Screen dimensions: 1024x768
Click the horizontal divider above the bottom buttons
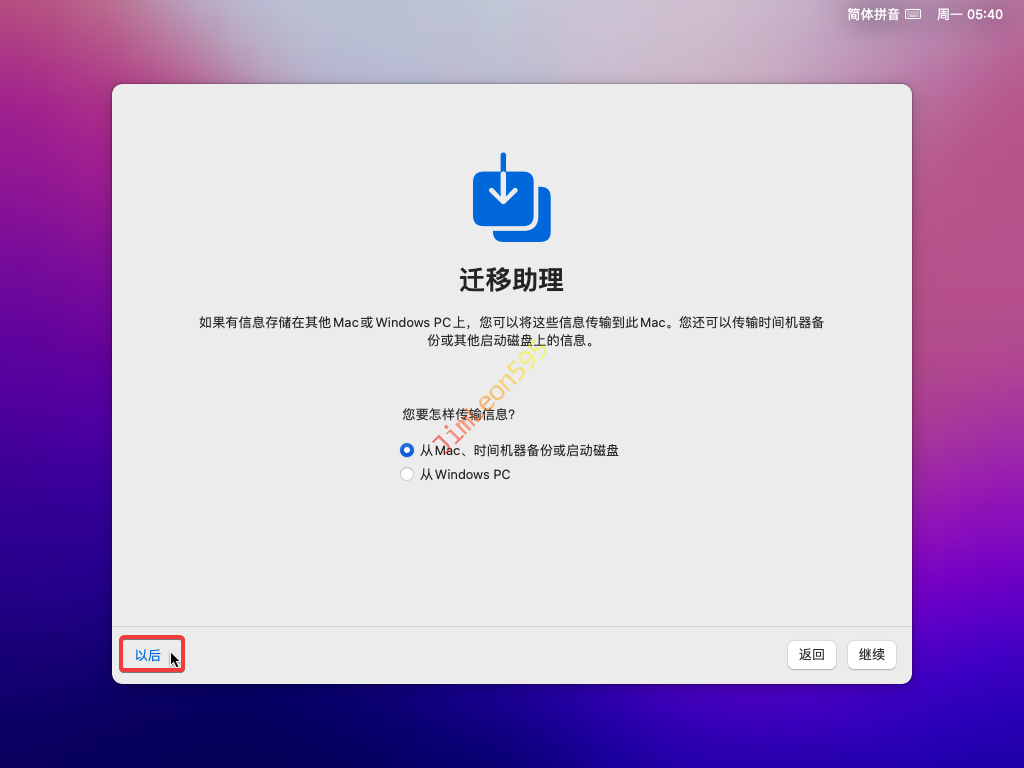tap(511, 627)
